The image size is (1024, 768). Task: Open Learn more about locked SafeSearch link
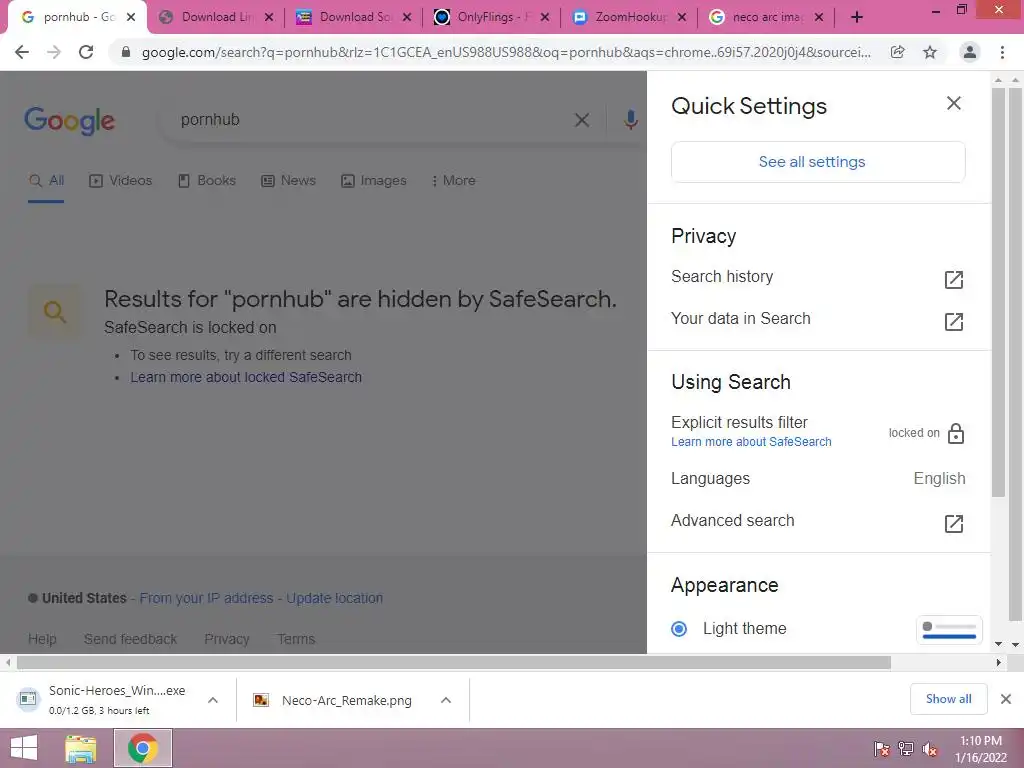coord(246,377)
